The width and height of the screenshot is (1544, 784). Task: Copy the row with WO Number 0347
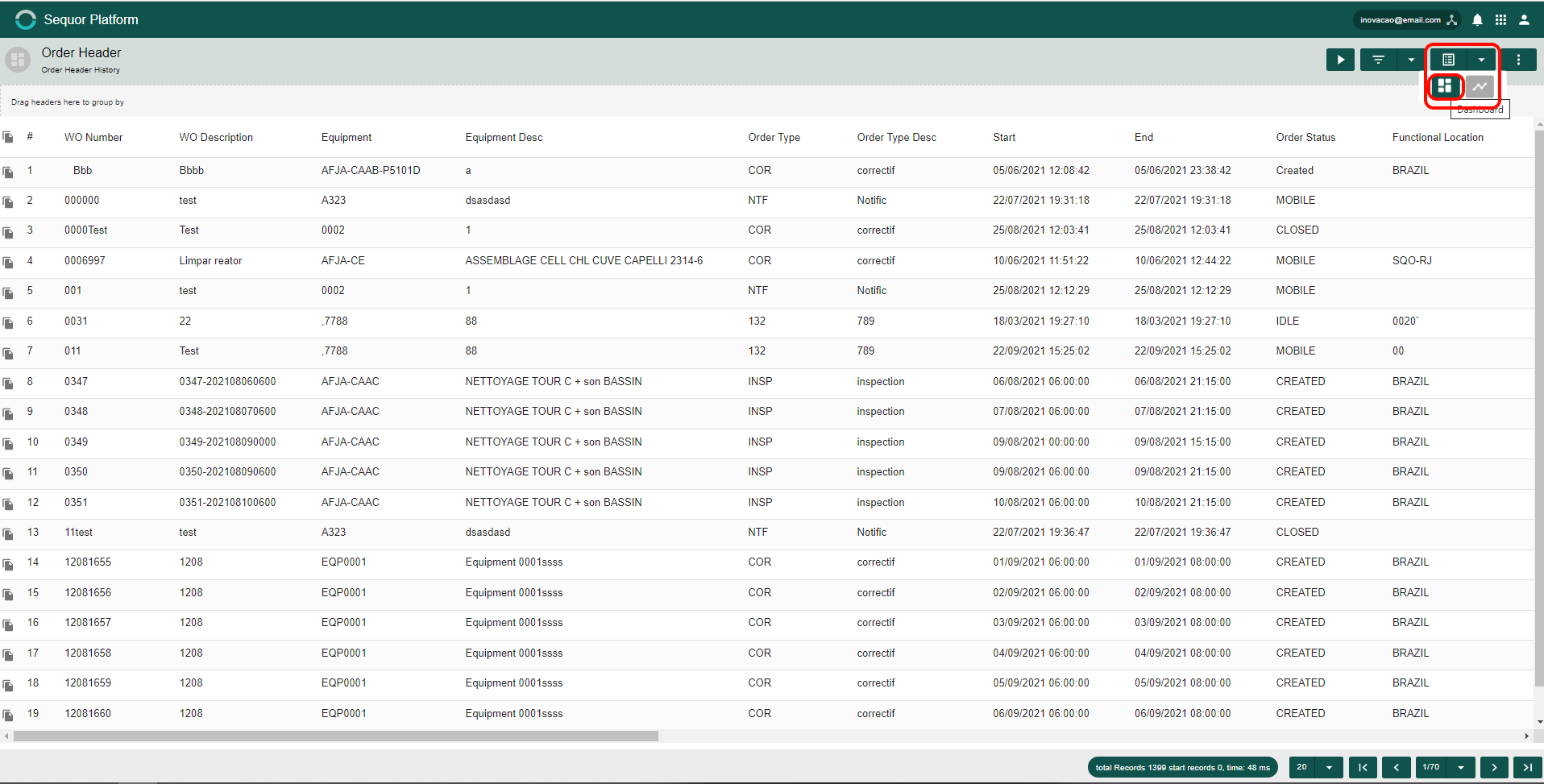pyautogui.click(x=8, y=384)
